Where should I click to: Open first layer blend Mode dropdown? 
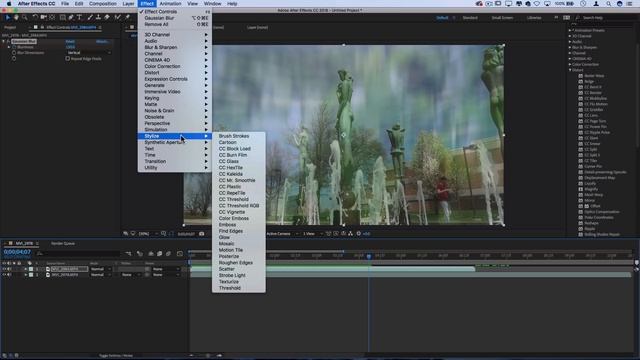pyautogui.click(x=101, y=269)
